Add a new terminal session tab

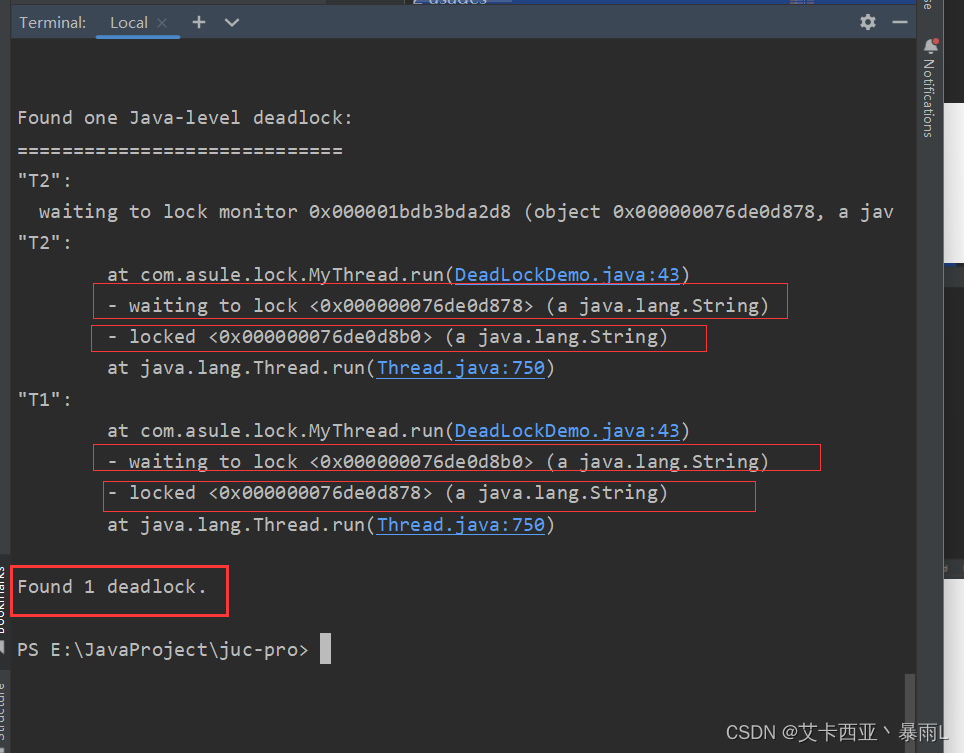click(199, 23)
